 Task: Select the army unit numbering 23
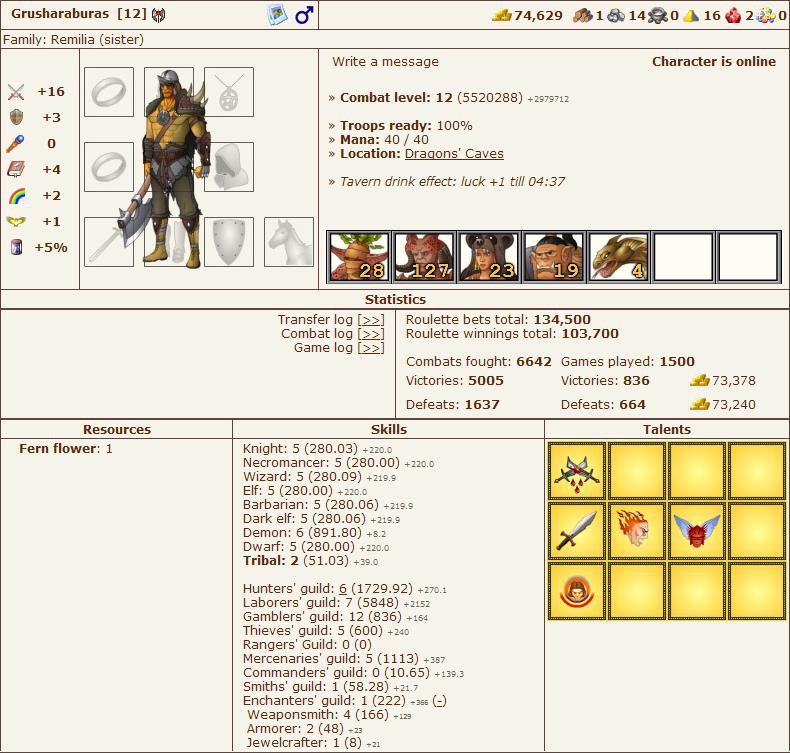pyautogui.click(x=489, y=257)
